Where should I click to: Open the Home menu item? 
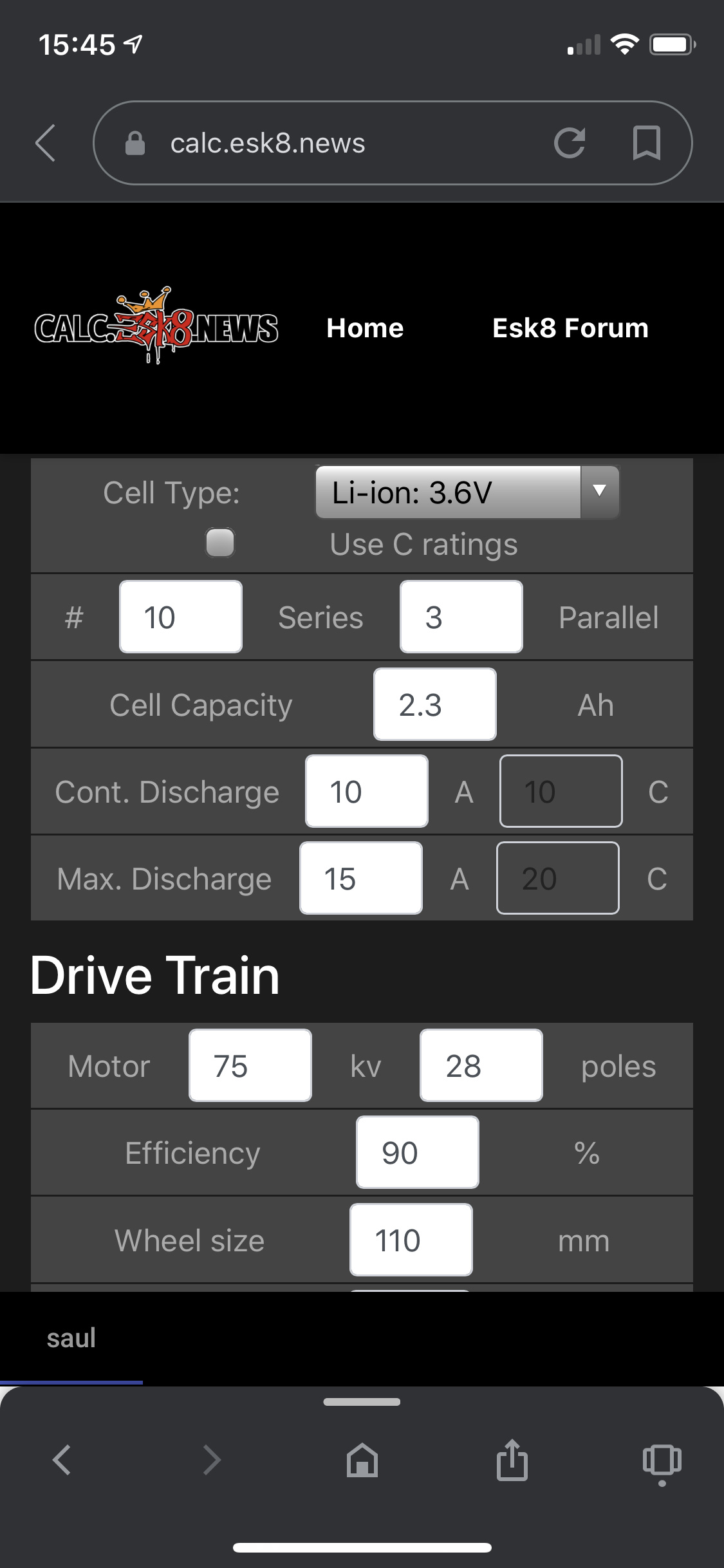pos(365,328)
